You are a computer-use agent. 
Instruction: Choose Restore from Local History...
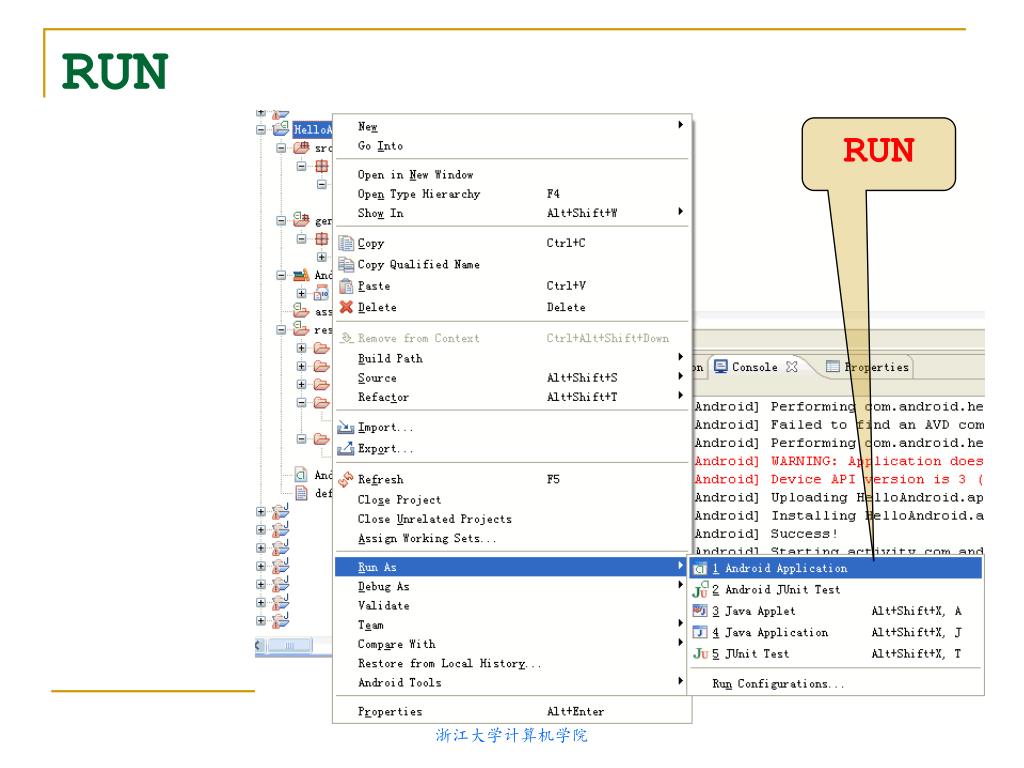512,664
